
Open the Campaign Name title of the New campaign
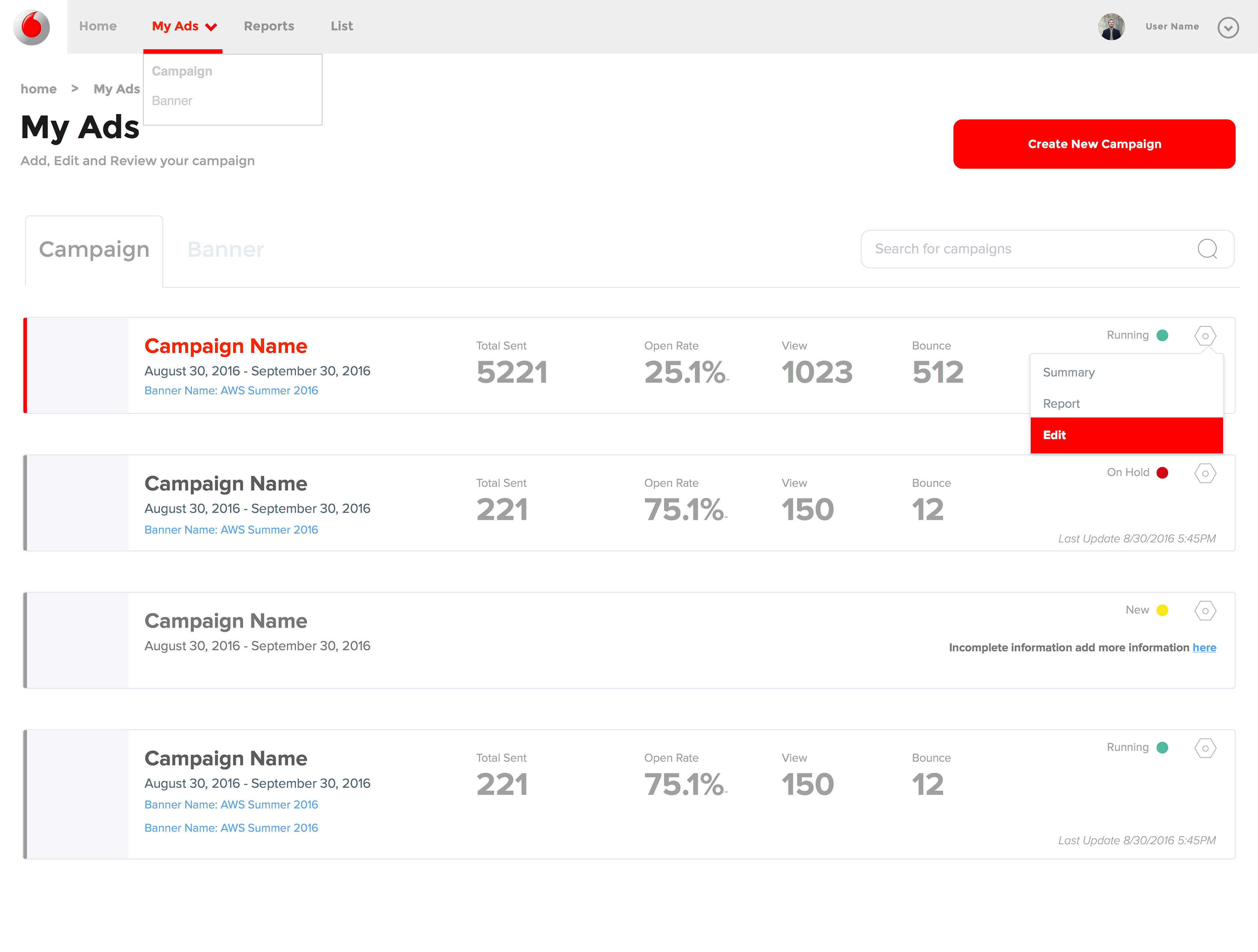tap(226, 621)
